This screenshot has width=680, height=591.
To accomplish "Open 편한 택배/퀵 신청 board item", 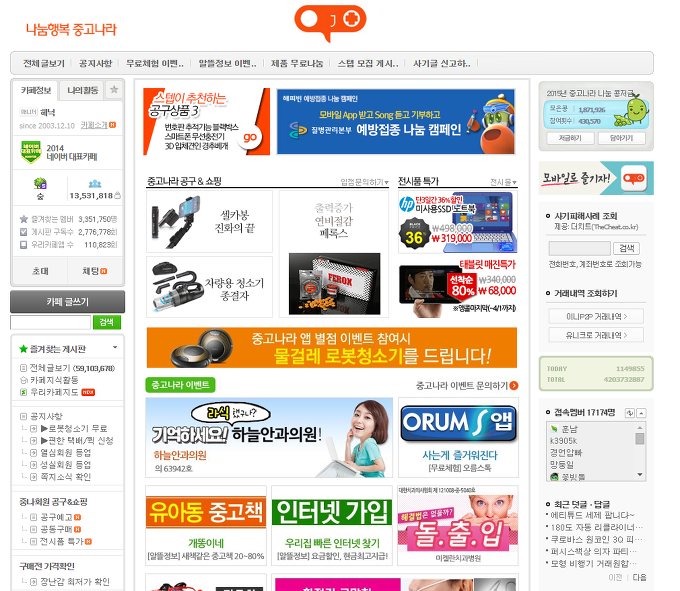I will (x=77, y=441).
